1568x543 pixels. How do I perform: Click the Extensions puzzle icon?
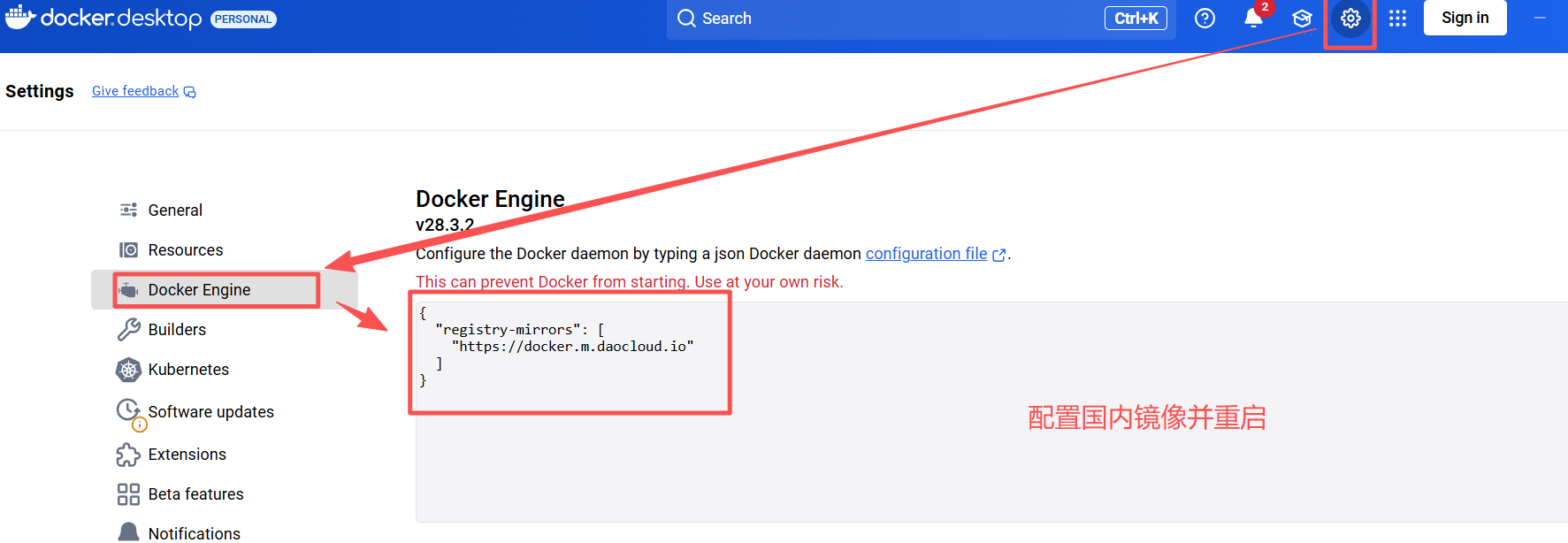(x=128, y=455)
